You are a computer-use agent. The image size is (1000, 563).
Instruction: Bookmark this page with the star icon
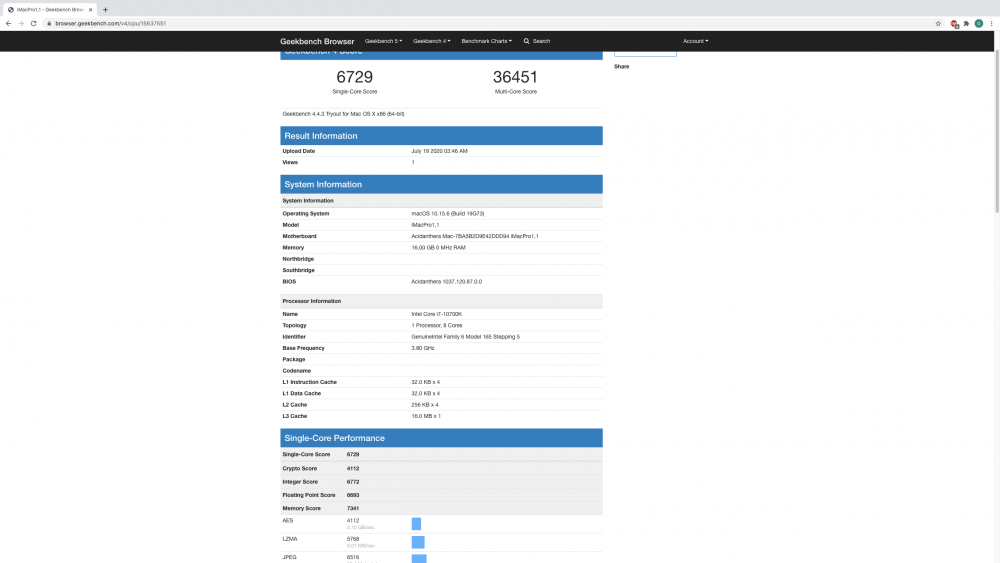[938, 24]
